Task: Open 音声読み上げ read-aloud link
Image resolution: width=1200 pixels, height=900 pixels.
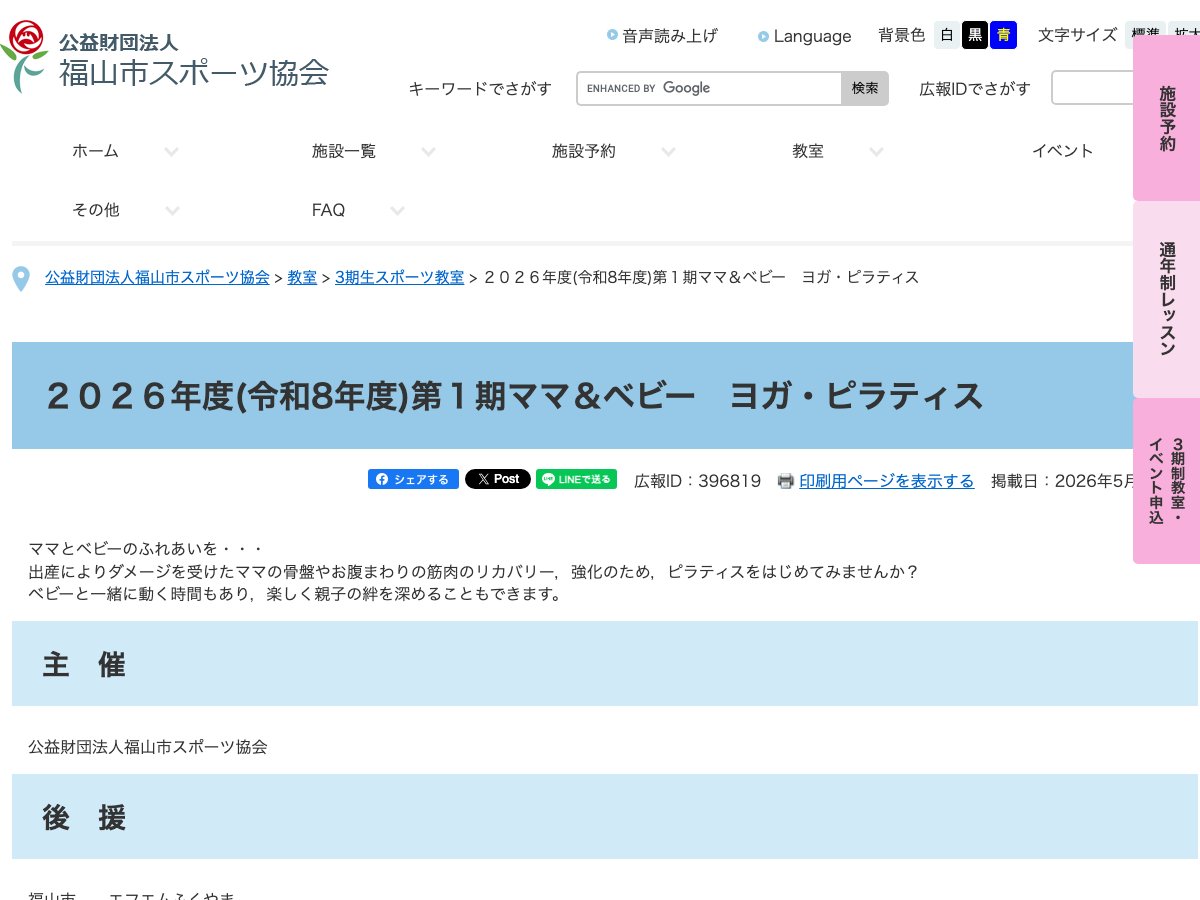Action: click(x=670, y=36)
